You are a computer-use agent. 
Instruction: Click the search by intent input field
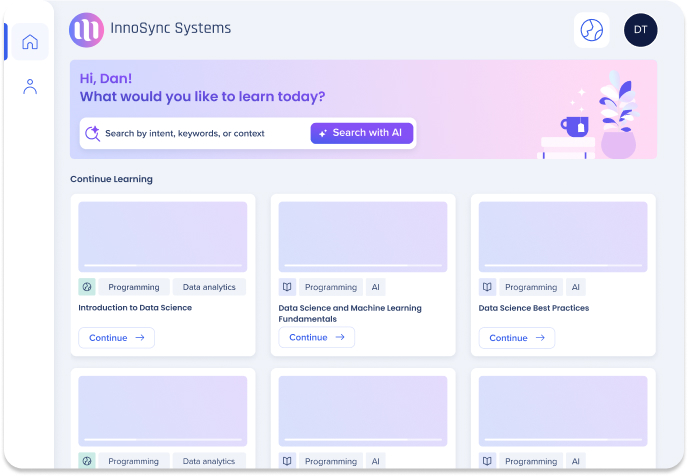coord(200,133)
